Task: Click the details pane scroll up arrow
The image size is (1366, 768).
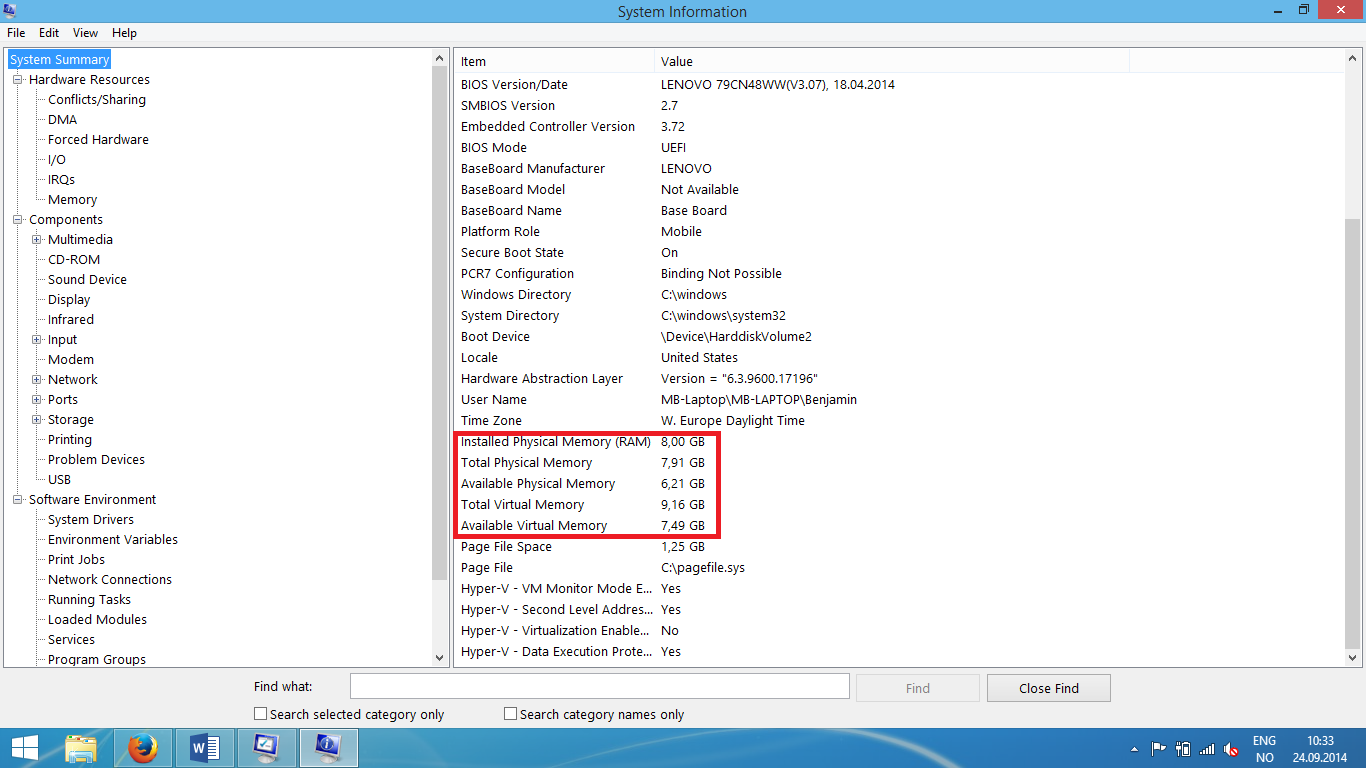Action: 1353,59
